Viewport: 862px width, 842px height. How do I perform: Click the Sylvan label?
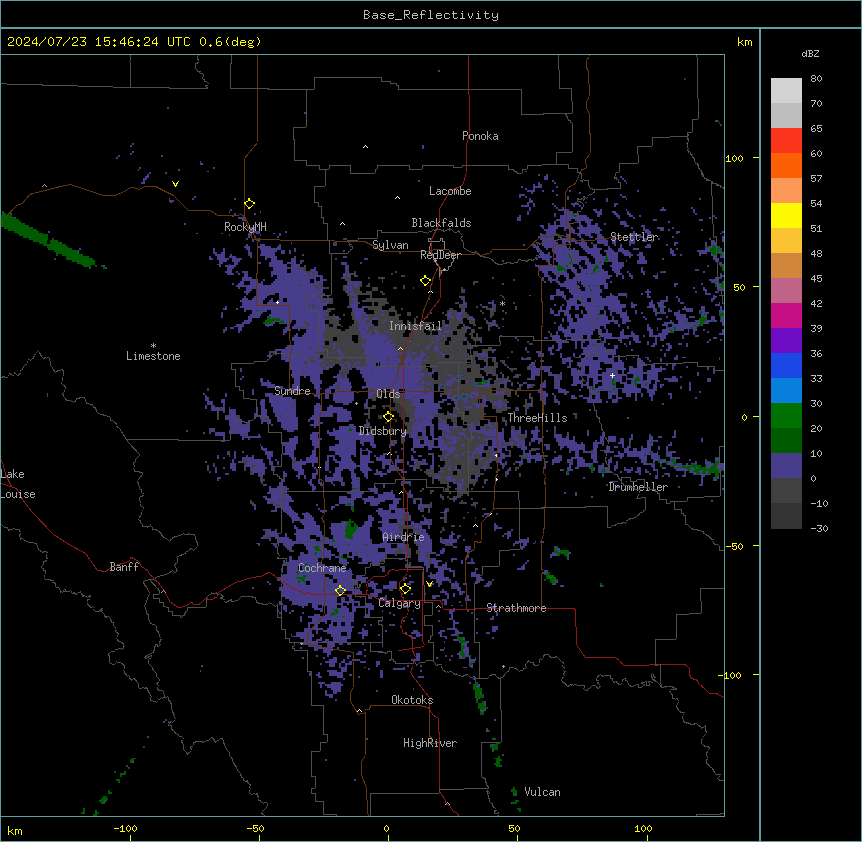(390, 245)
